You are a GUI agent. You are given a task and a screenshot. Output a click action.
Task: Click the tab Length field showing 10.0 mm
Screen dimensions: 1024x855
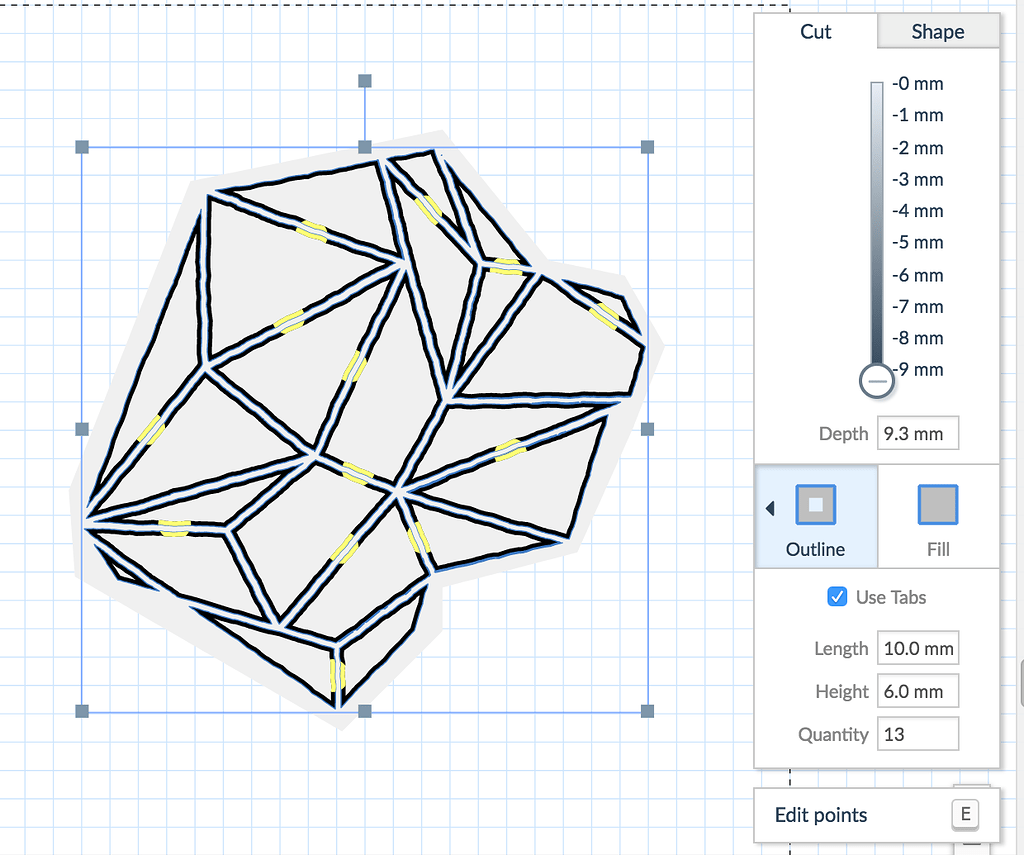tap(917, 647)
